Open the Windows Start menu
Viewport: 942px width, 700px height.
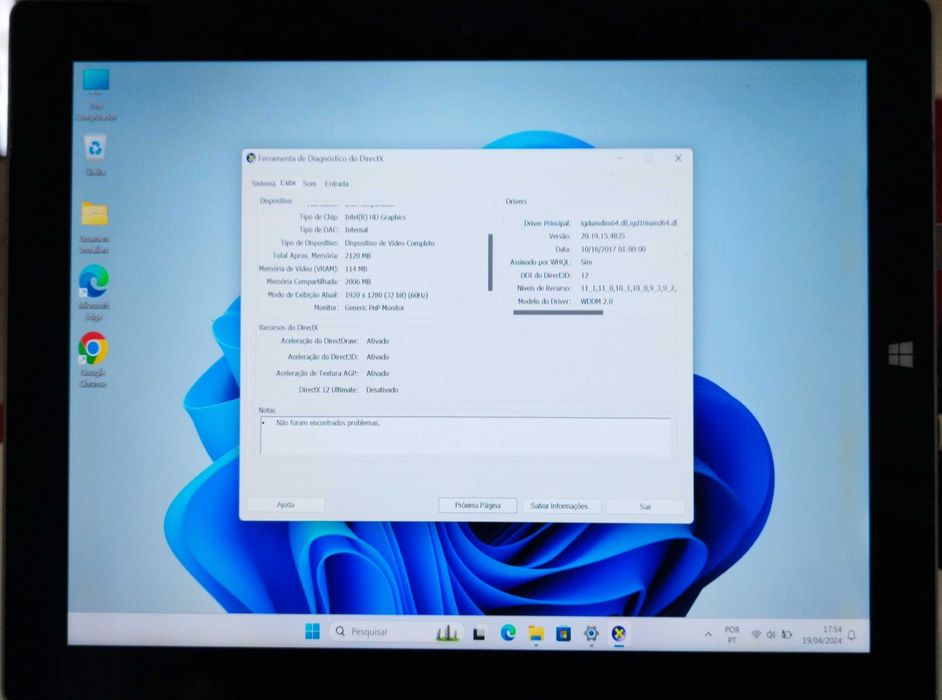312,632
